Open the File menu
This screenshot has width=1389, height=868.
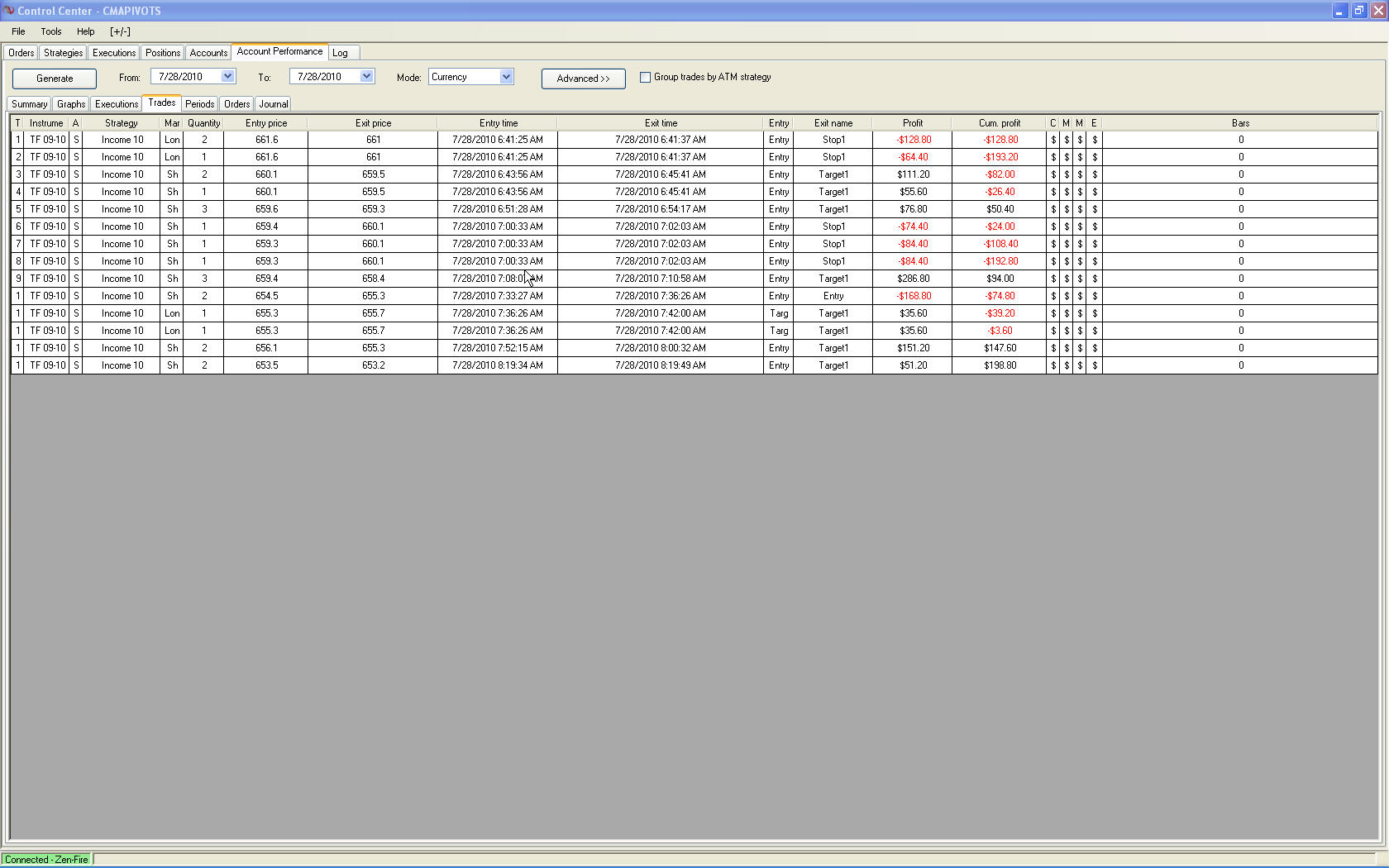(x=18, y=31)
